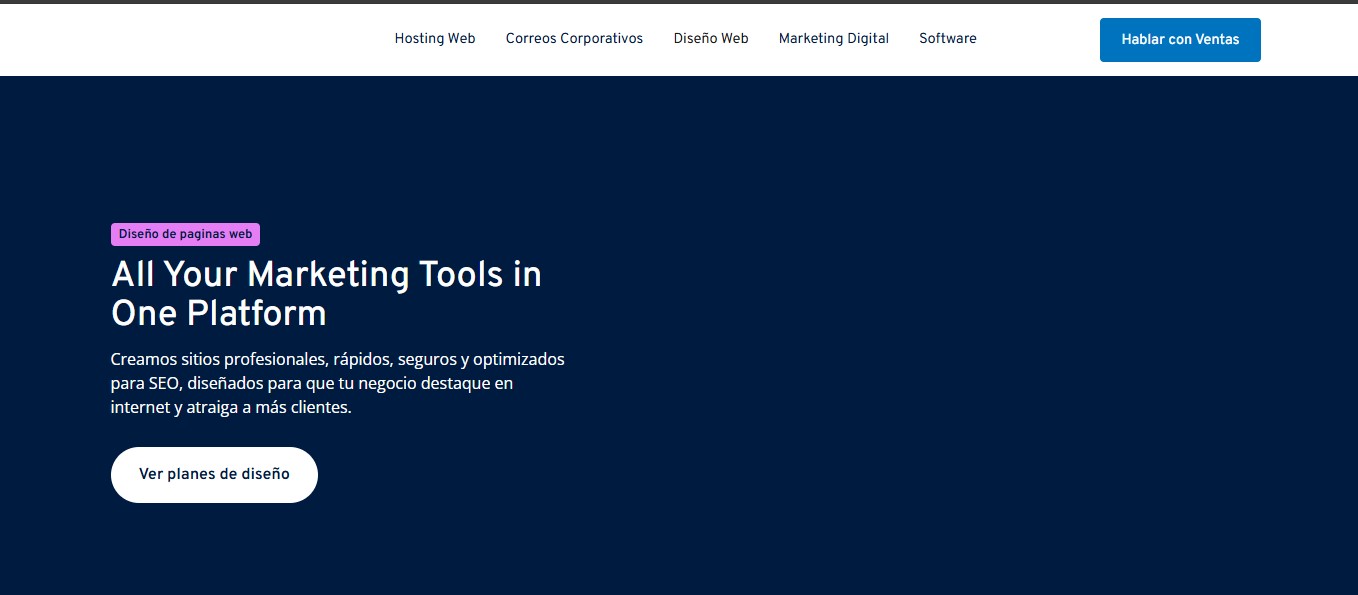This screenshot has width=1358, height=595.
Task: Choose Software in the top navigation
Action: (947, 39)
